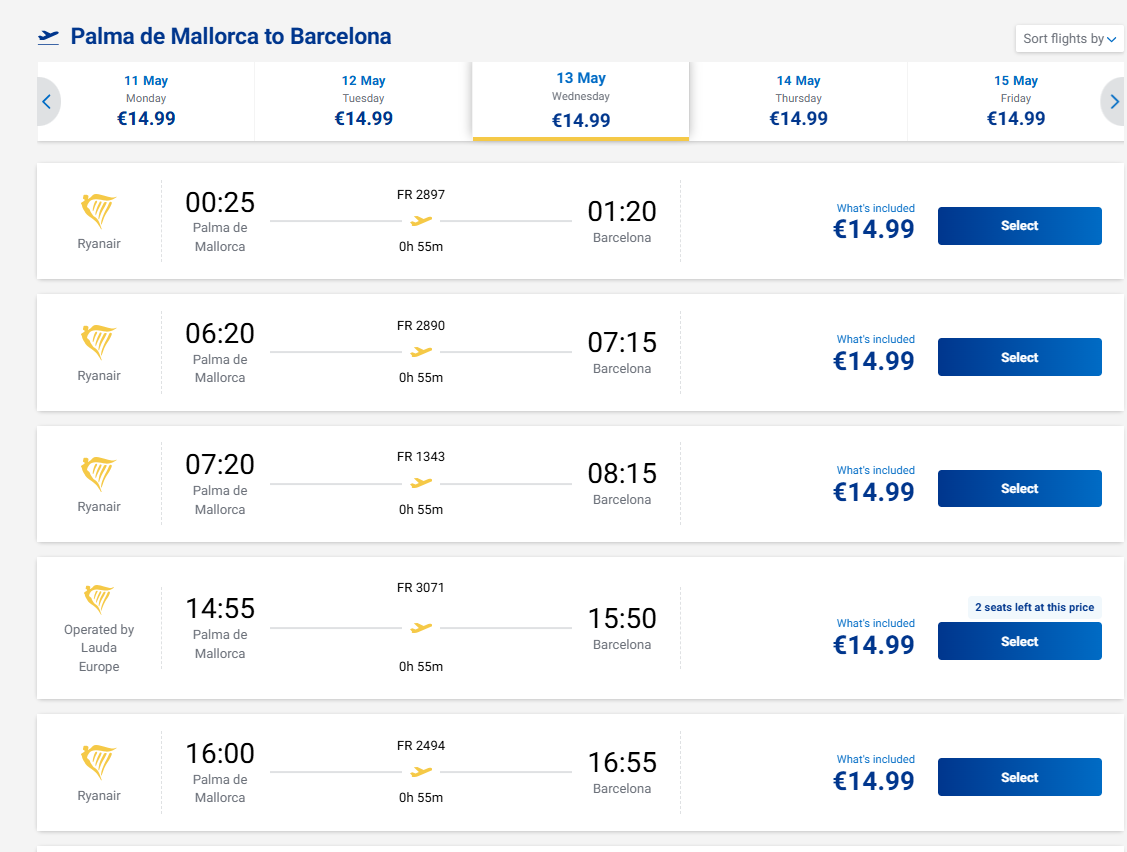
Task: Open What's included for 07:20 flight
Action: pyautogui.click(x=875, y=470)
